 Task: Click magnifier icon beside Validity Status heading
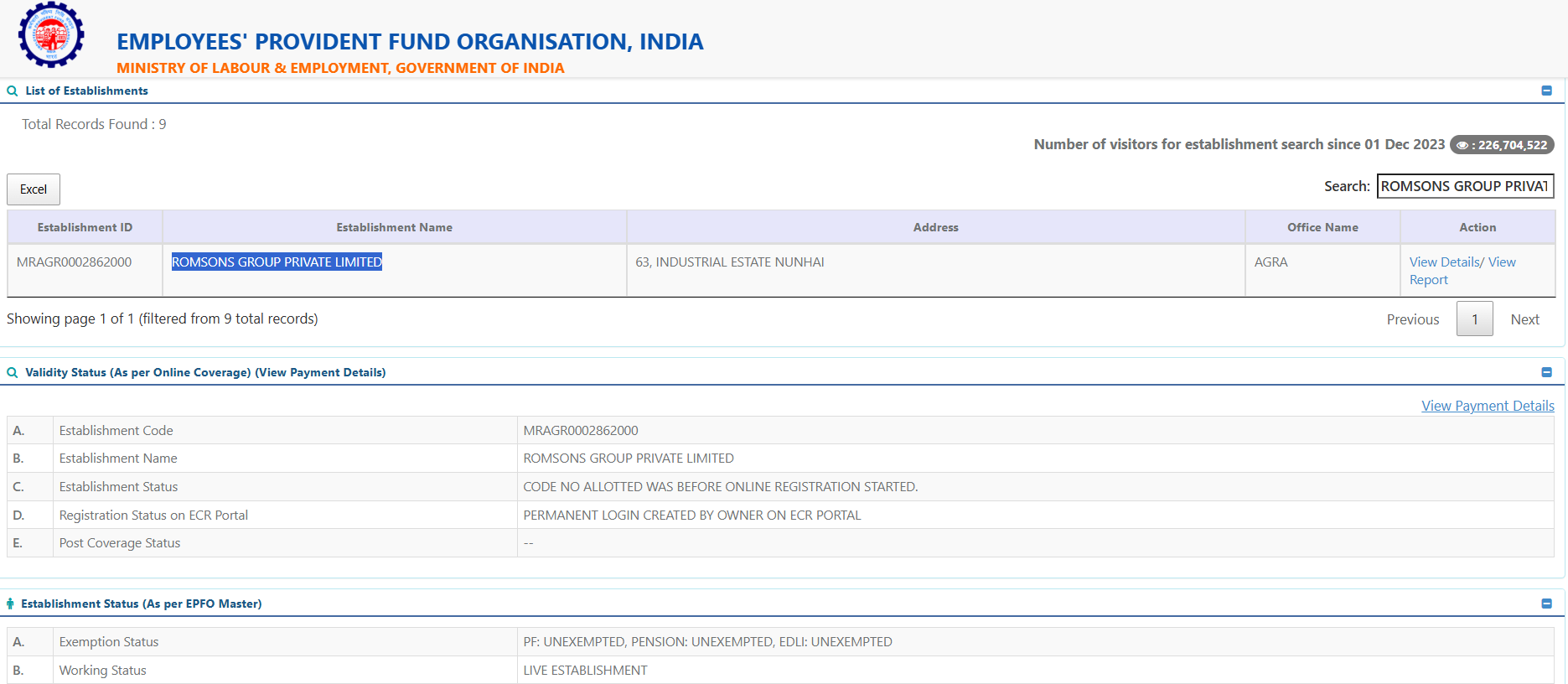pos(12,372)
